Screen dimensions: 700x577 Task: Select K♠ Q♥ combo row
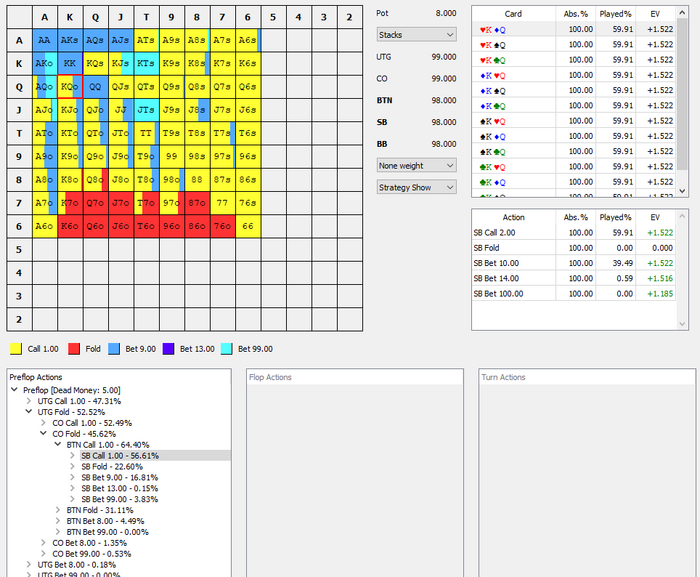coord(574,121)
